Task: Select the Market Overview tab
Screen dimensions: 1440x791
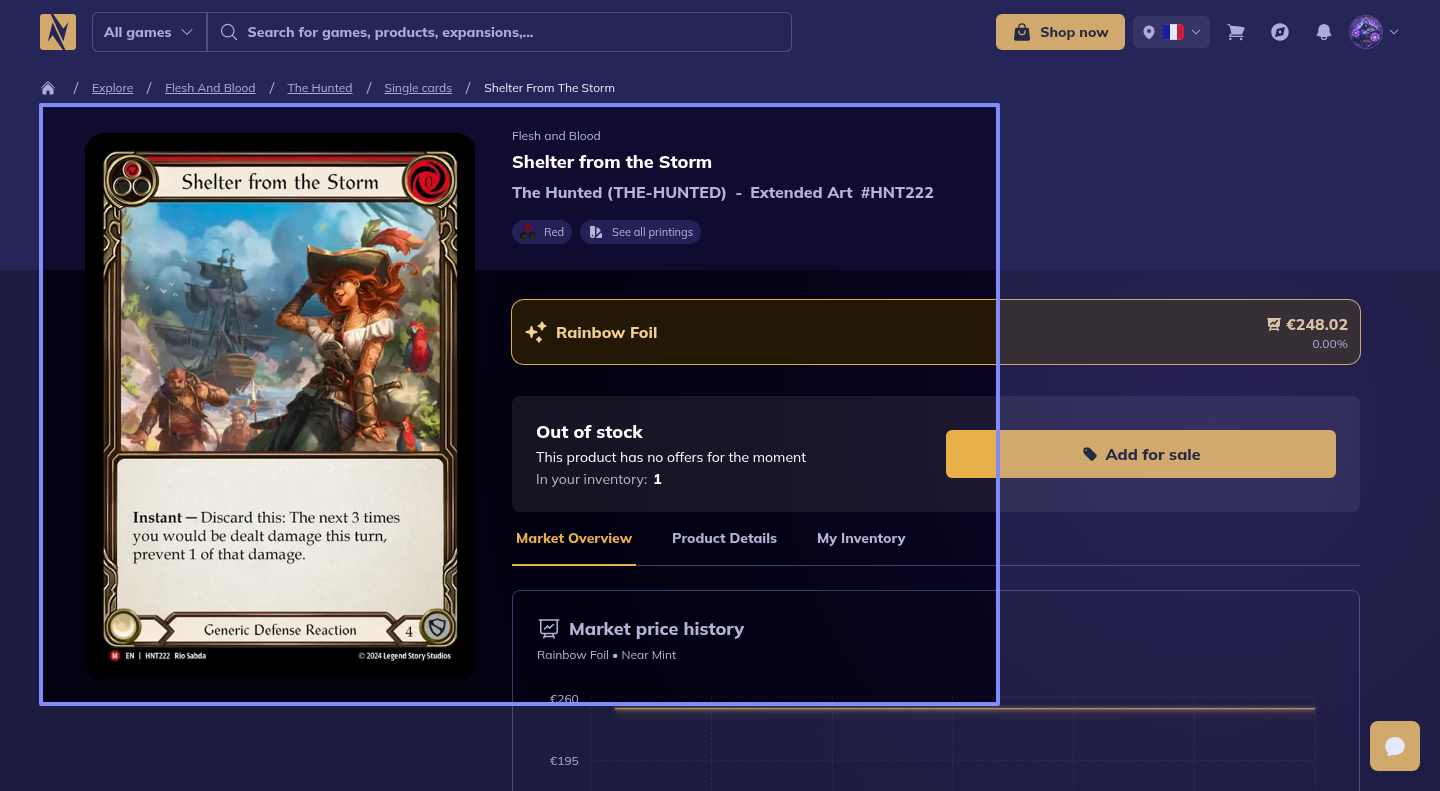Action: [574, 538]
